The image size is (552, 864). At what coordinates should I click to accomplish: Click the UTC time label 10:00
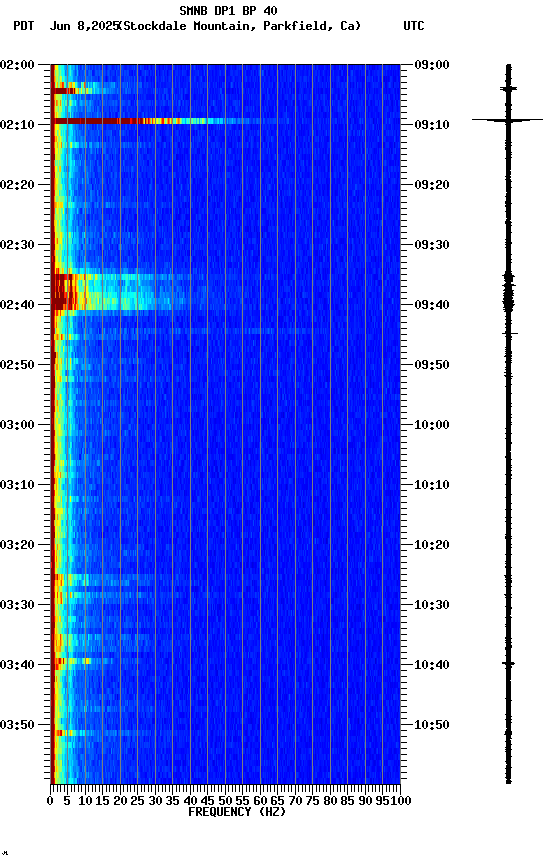point(432,425)
